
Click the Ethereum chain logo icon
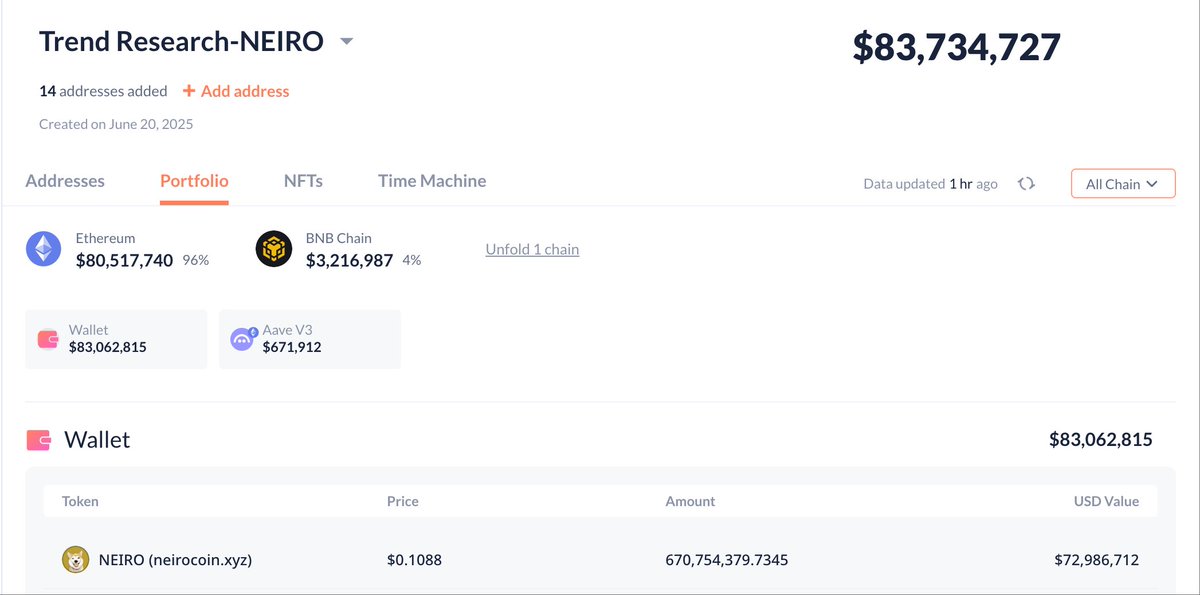point(43,249)
